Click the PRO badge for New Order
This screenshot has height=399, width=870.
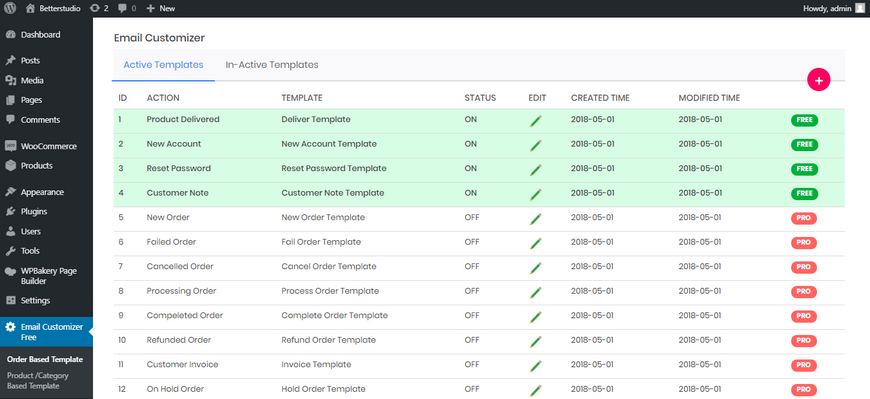[x=804, y=218]
